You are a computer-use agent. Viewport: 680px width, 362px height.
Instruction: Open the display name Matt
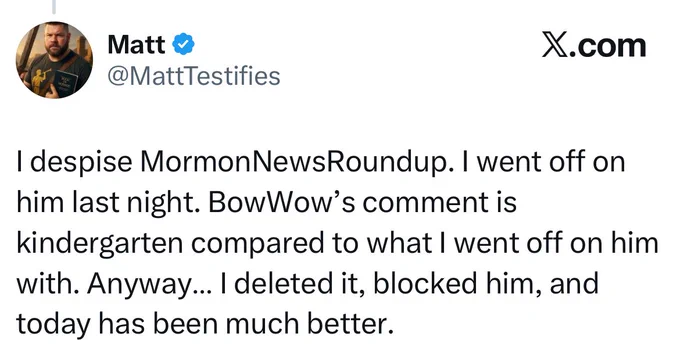136,44
